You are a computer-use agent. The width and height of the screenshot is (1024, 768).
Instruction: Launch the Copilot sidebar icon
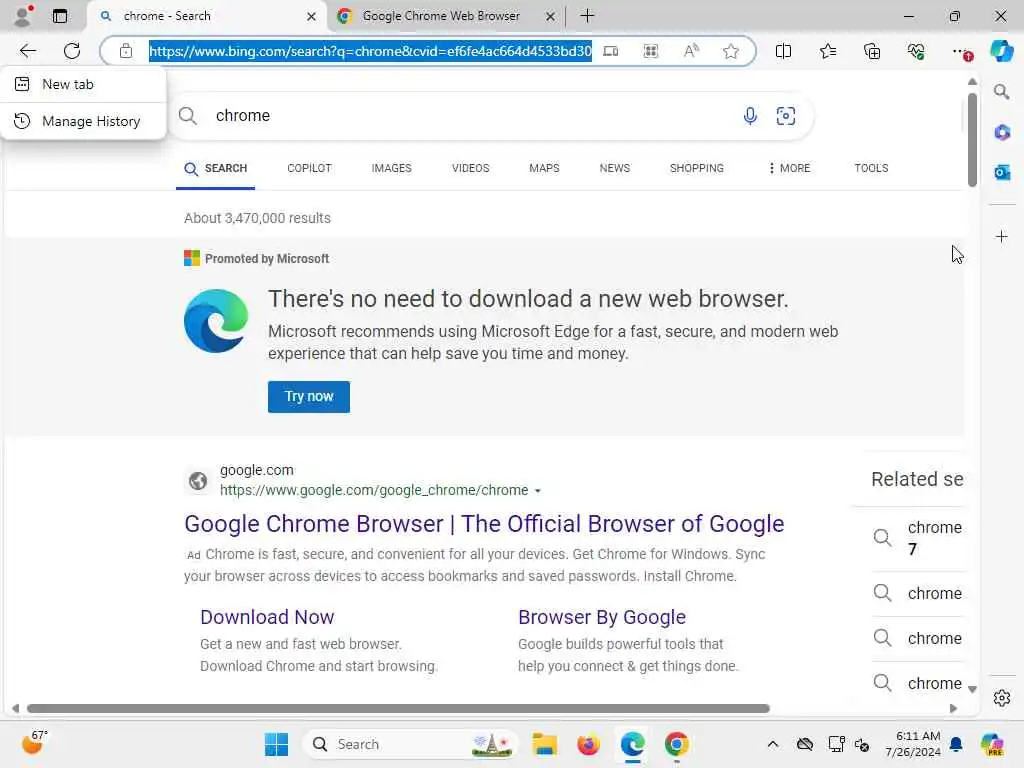[1001, 51]
